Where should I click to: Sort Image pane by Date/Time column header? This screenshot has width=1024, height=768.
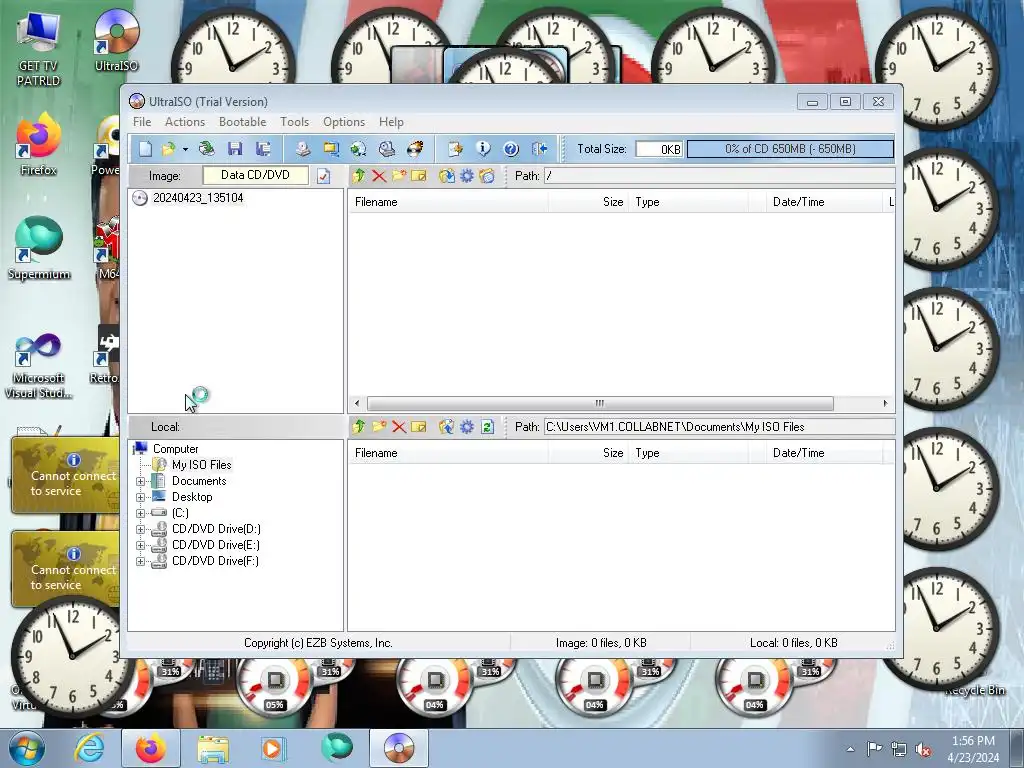[824, 202]
